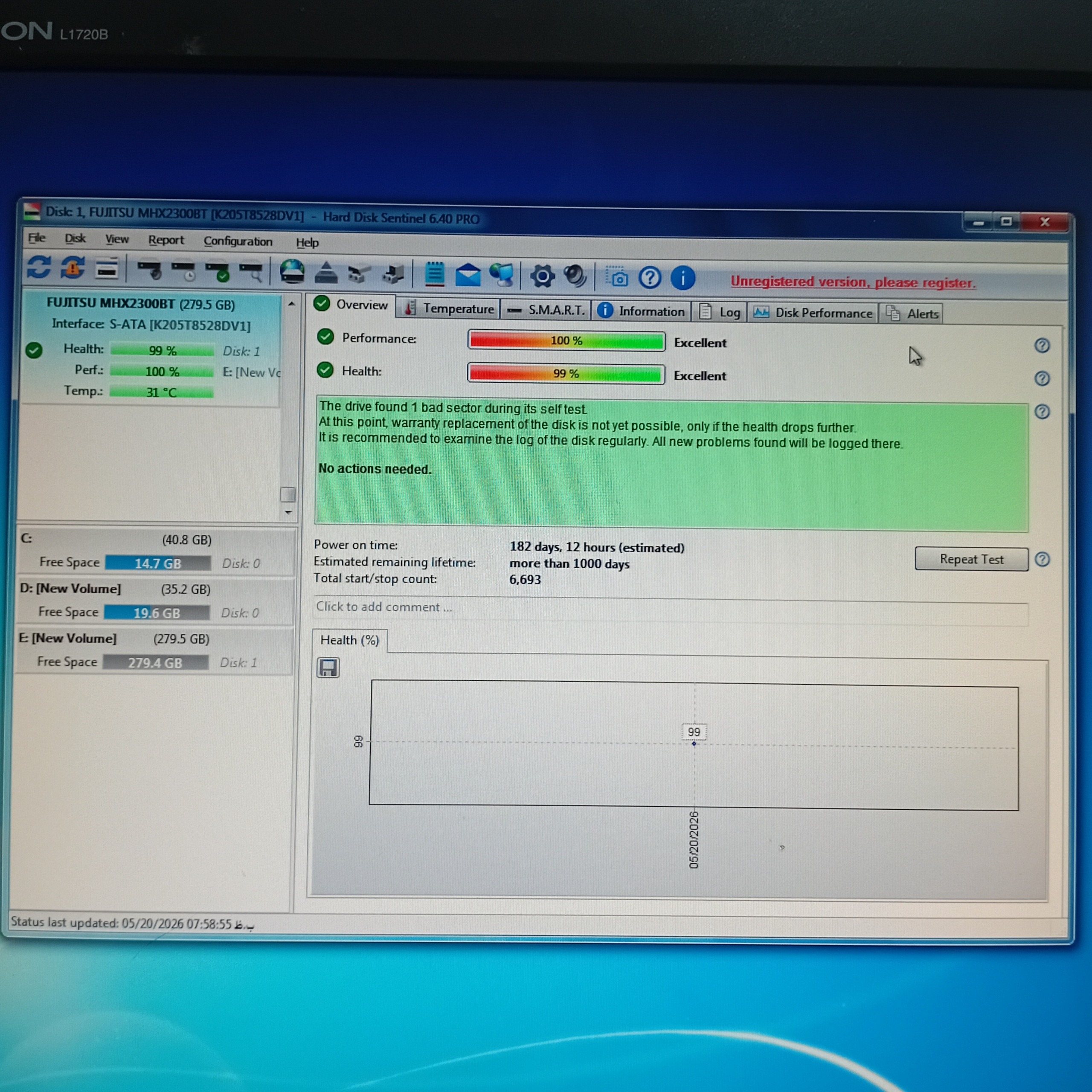This screenshot has width=1092, height=1092.
Task: Click the floppy save icon above health chart
Action: point(328,668)
